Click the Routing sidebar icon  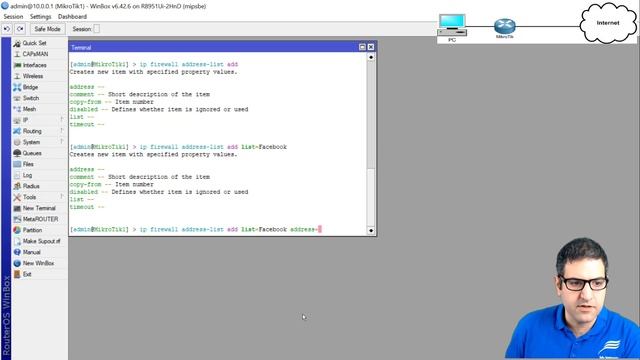click(17, 131)
